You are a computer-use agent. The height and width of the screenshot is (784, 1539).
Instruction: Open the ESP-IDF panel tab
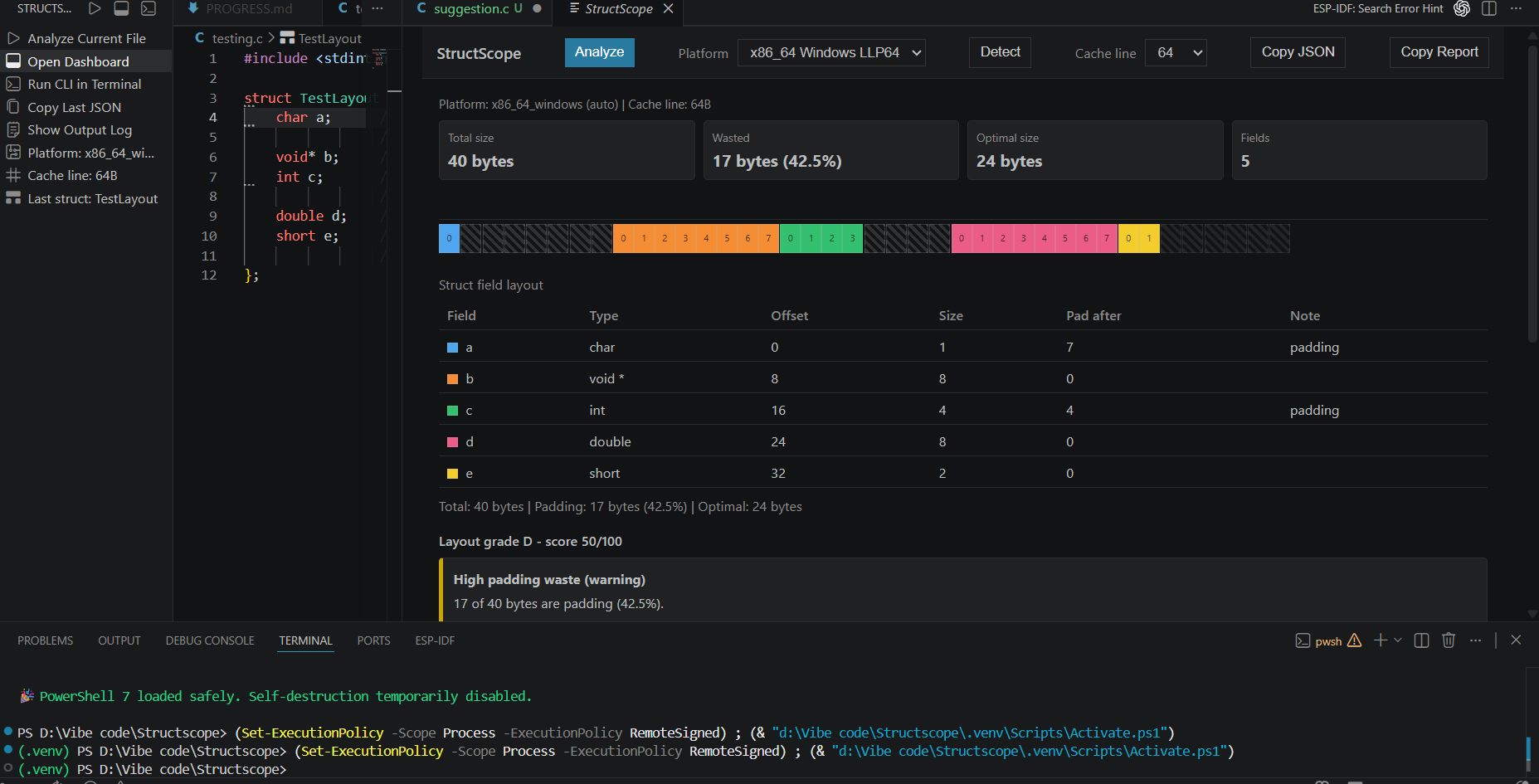(435, 640)
